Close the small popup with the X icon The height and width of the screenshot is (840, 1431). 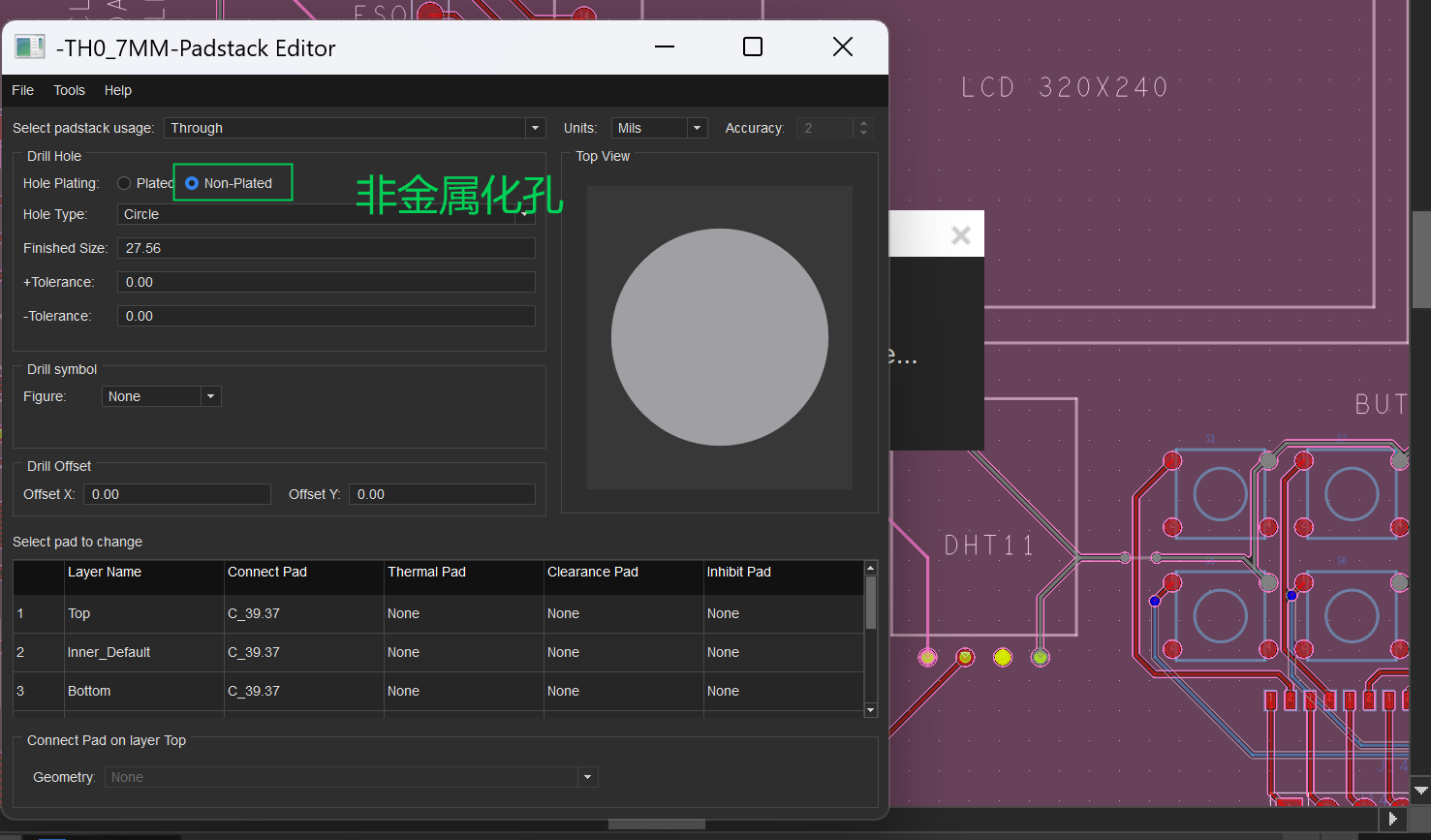coord(960,235)
